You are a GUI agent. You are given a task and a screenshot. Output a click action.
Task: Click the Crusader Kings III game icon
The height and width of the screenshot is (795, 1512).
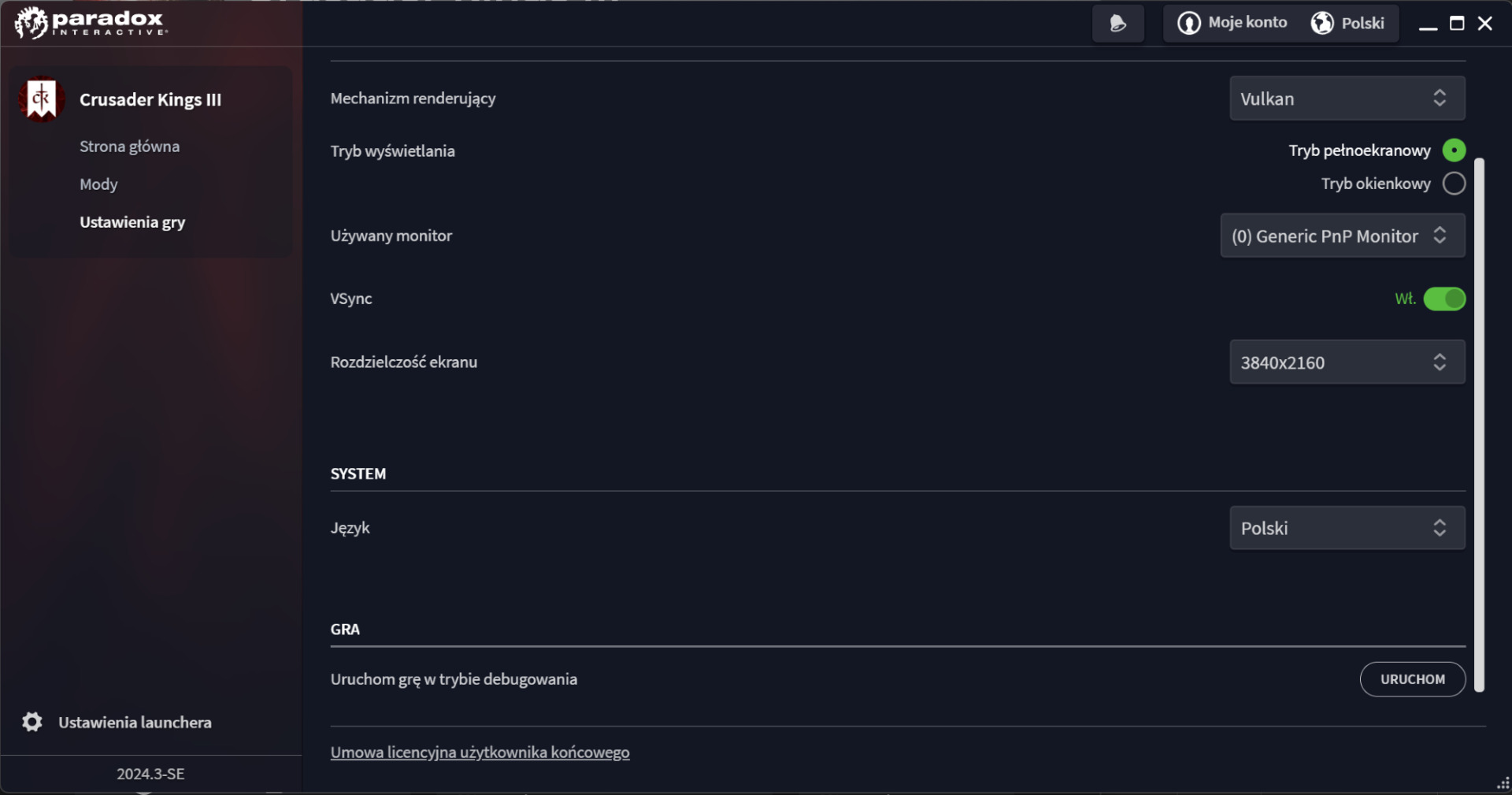coord(42,99)
